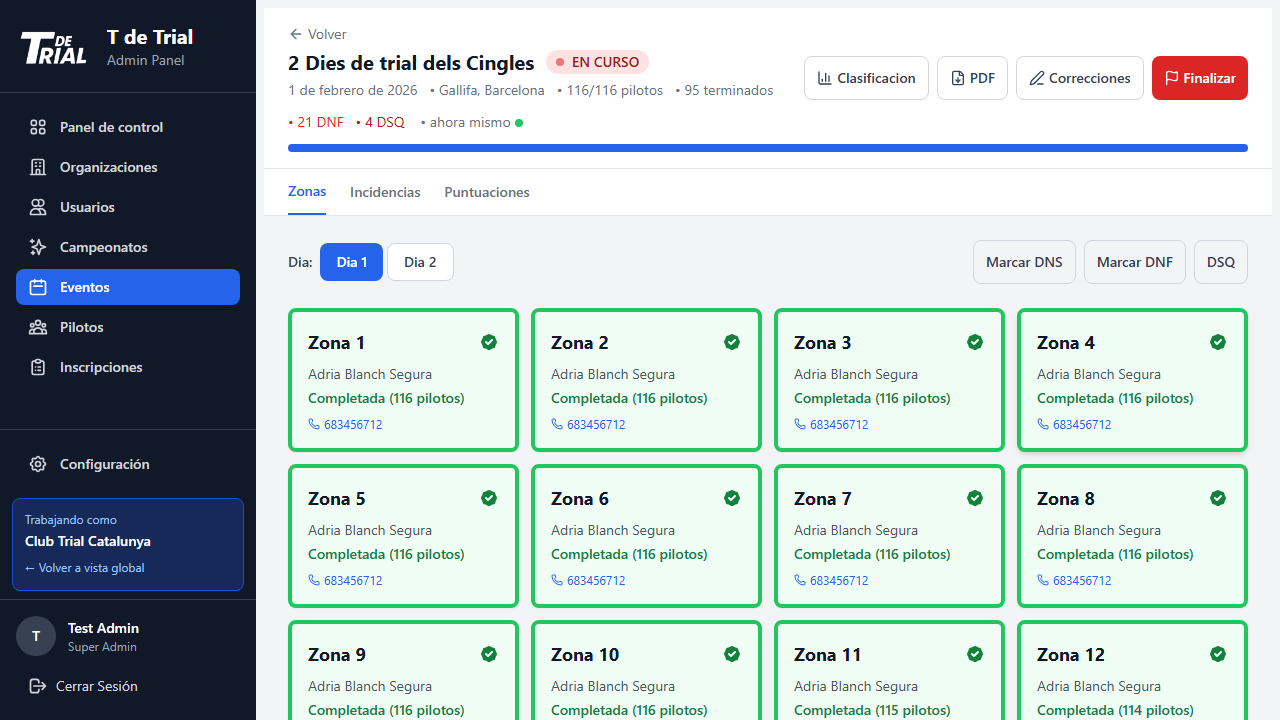Click the Organizaciones building icon
This screenshot has height=720, width=1280.
pos(38,167)
